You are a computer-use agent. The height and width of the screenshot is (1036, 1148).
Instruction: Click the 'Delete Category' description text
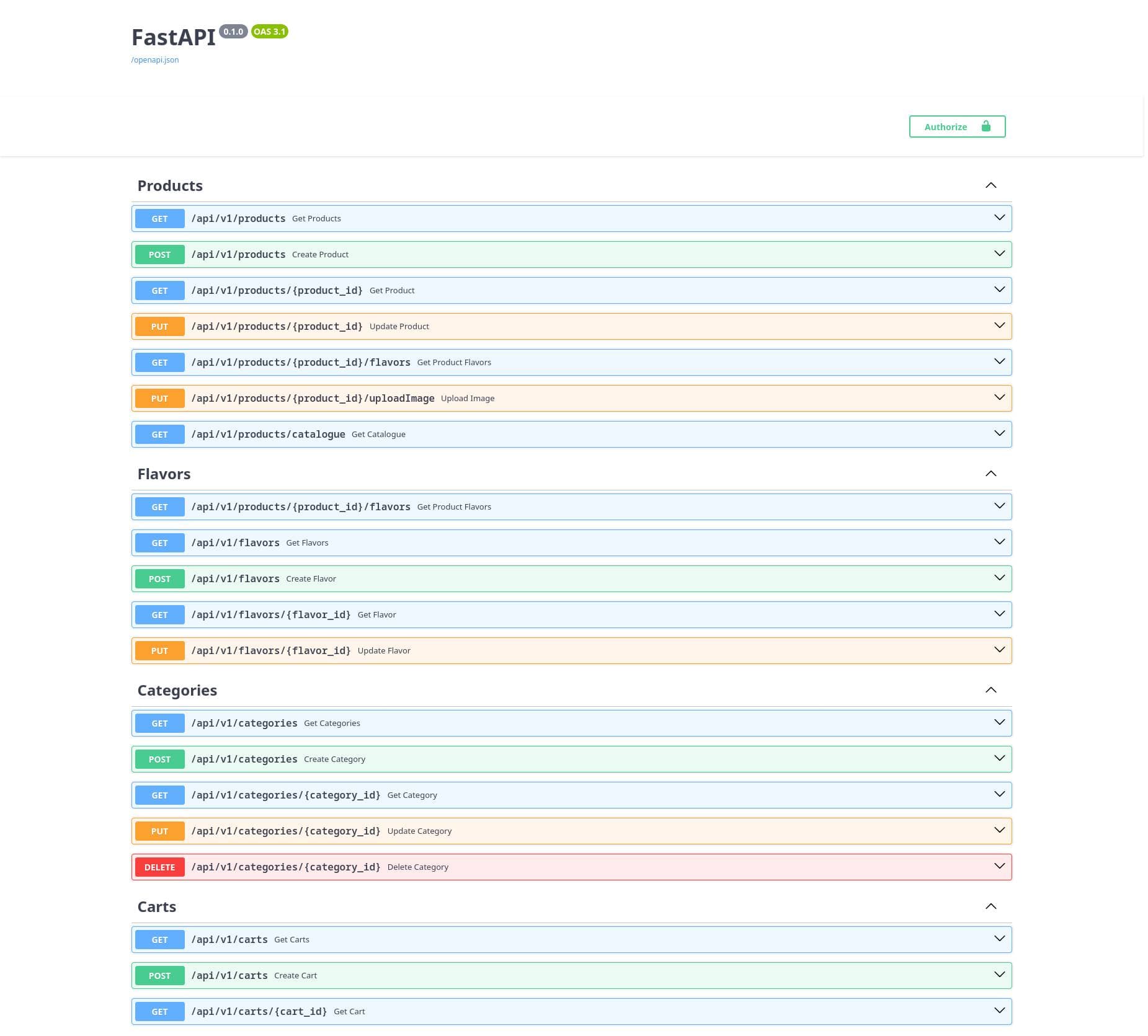418,867
